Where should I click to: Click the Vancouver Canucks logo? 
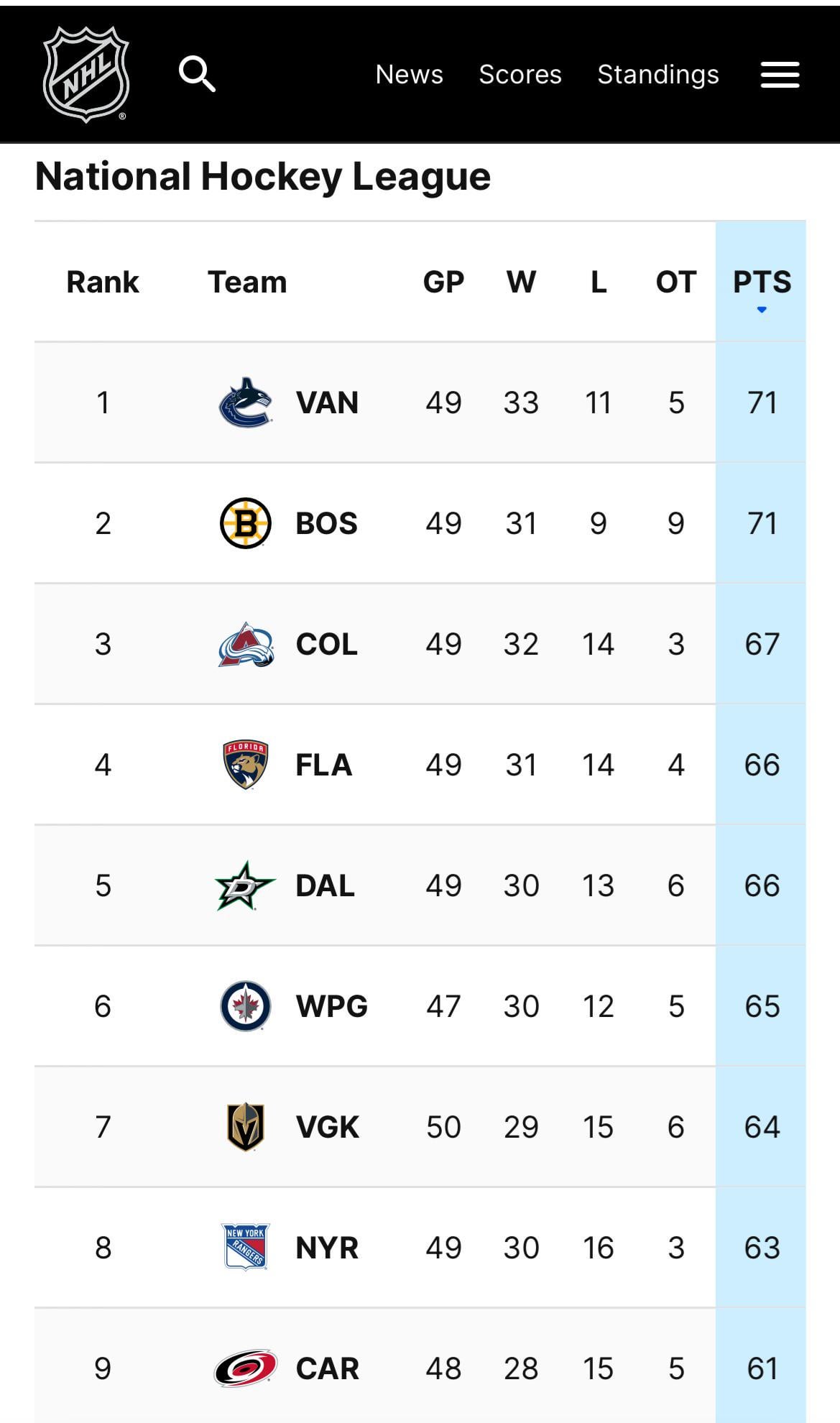245,402
